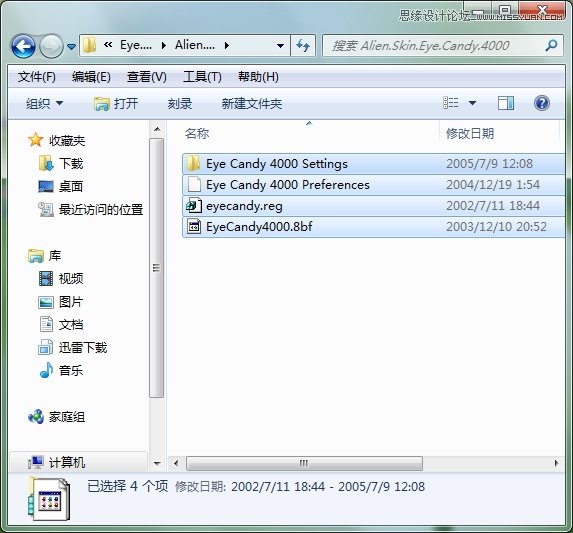Image resolution: width=573 pixels, height=533 pixels.
Task: Click the Eye Candy 4000 Preferences blank icon
Action: tap(194, 184)
